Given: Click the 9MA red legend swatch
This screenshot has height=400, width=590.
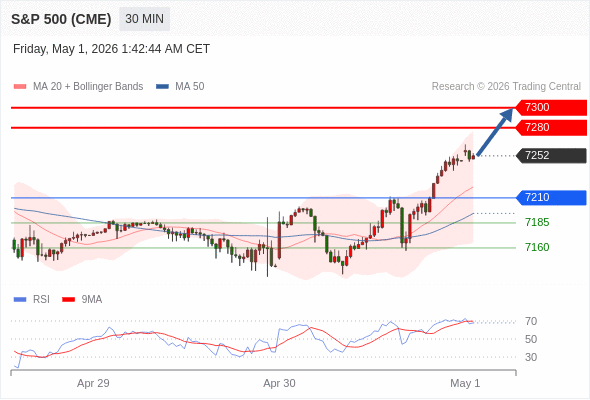Looking at the screenshot, I should pyautogui.click(x=68, y=300).
